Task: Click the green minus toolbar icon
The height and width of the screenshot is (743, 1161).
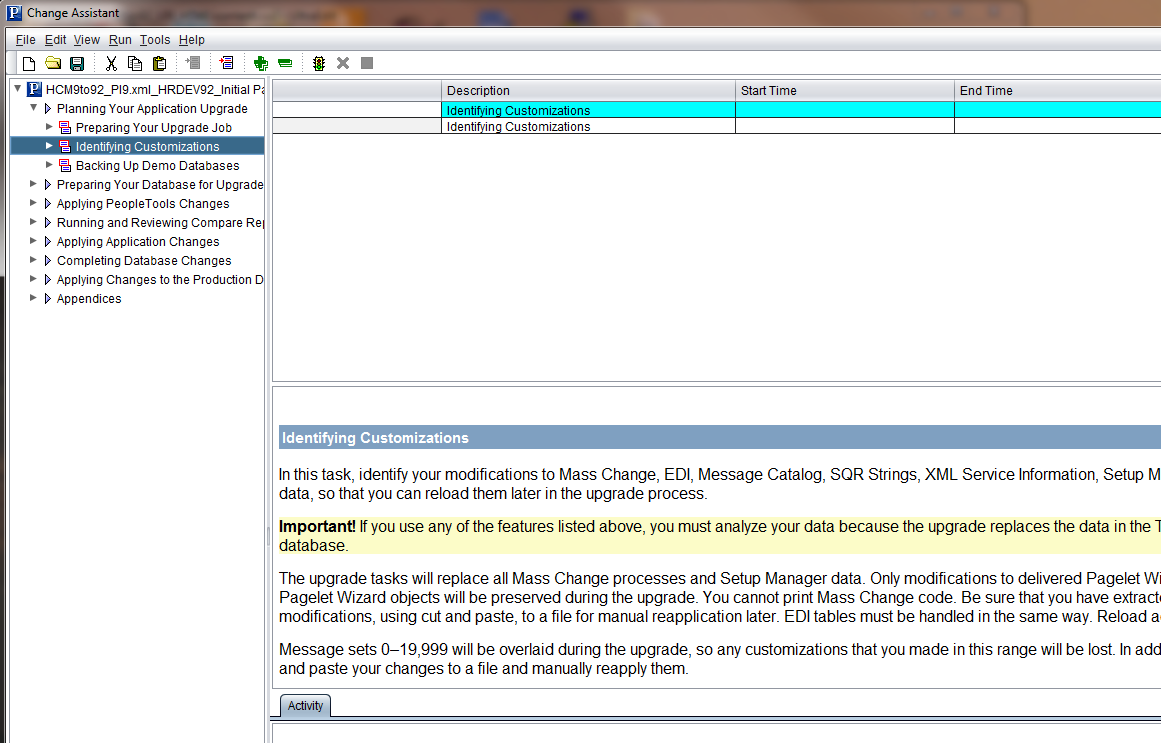Action: [285, 64]
